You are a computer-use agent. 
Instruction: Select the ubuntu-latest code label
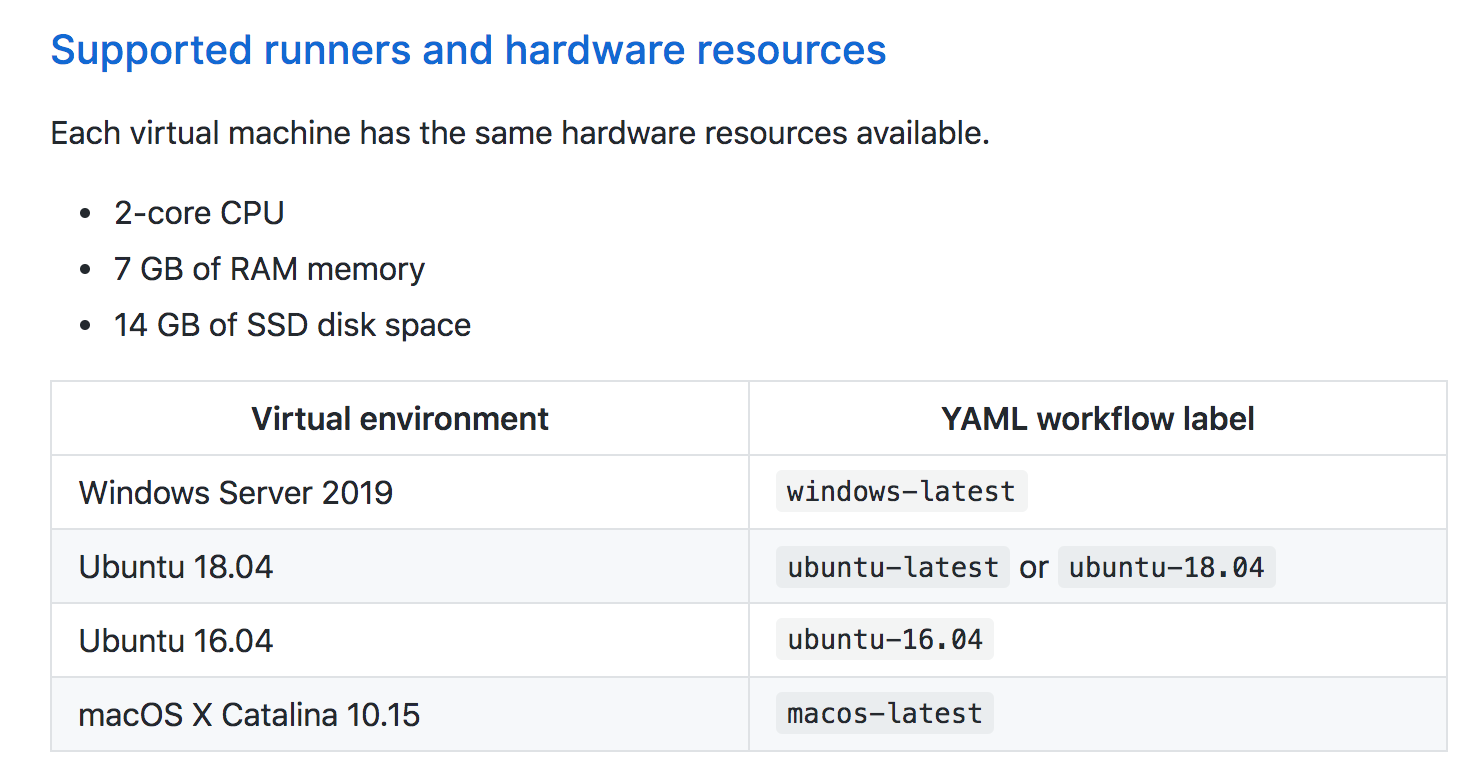coord(893,567)
